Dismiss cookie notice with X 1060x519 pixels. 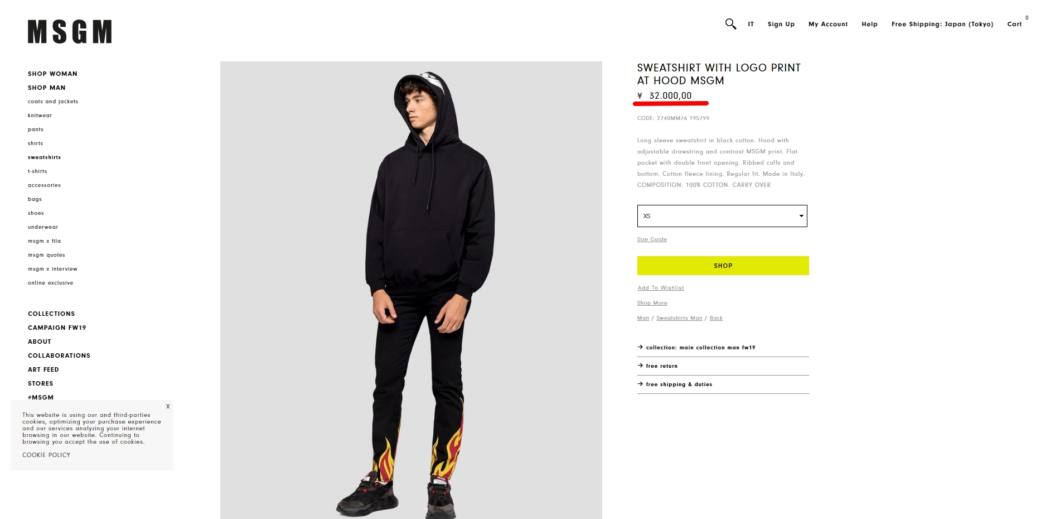tap(168, 406)
